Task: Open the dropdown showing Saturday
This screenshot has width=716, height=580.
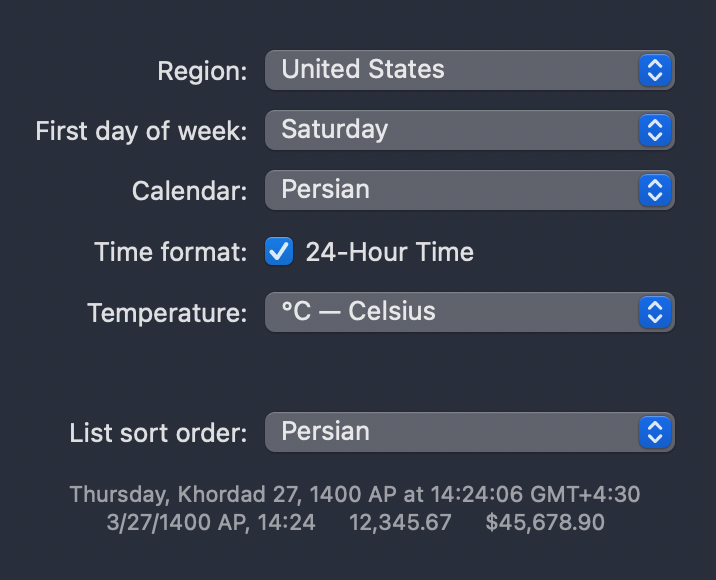Action: (x=450, y=130)
